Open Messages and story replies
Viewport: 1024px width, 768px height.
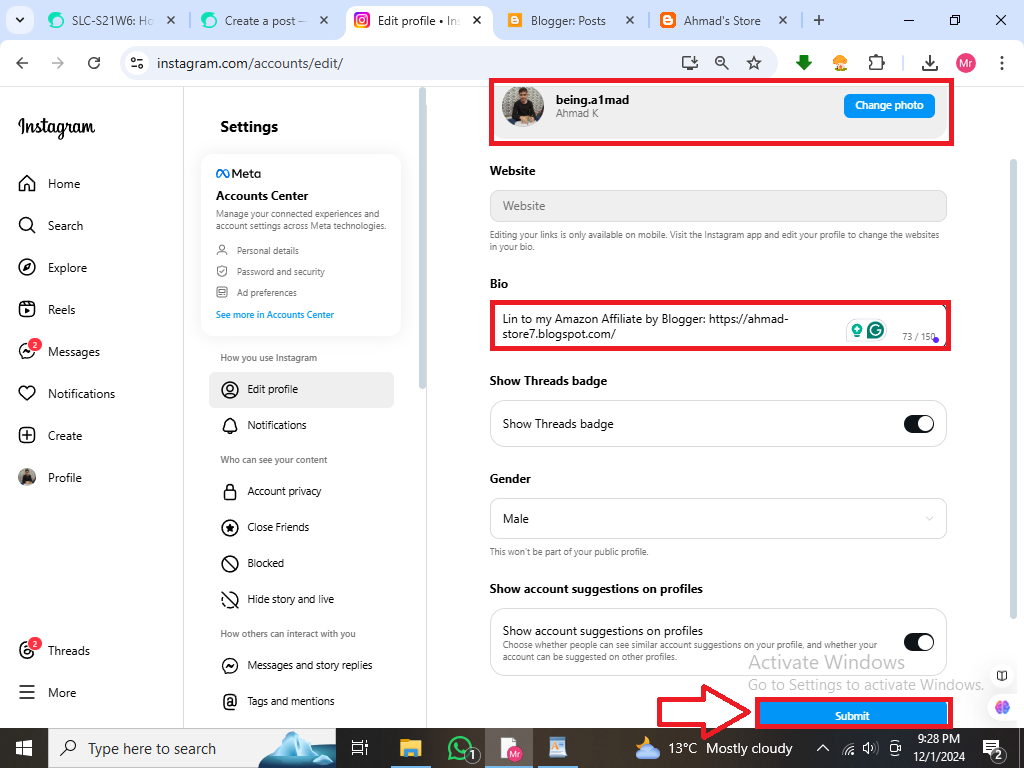click(x=296, y=665)
